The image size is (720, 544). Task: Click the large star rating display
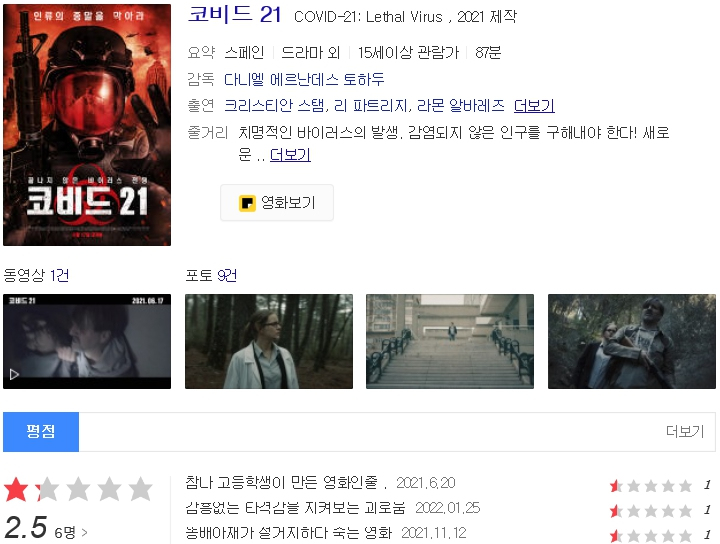(78, 489)
